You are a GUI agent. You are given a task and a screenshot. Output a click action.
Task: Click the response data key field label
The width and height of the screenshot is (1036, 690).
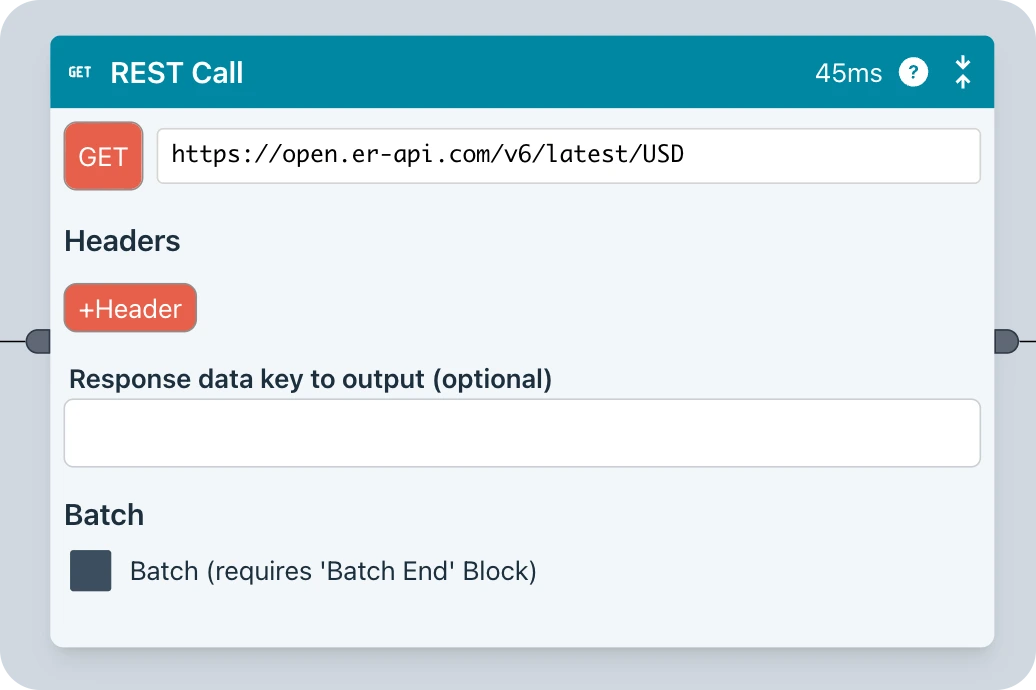(310, 379)
